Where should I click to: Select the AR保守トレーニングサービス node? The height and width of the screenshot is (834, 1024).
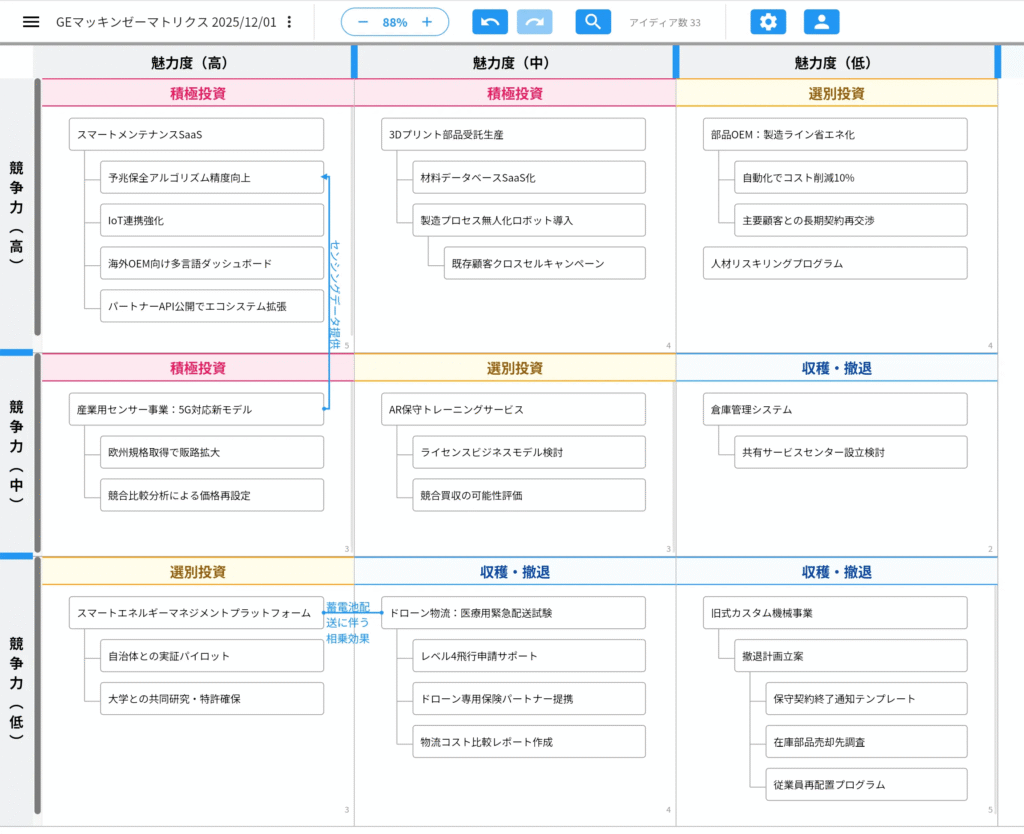point(513,409)
